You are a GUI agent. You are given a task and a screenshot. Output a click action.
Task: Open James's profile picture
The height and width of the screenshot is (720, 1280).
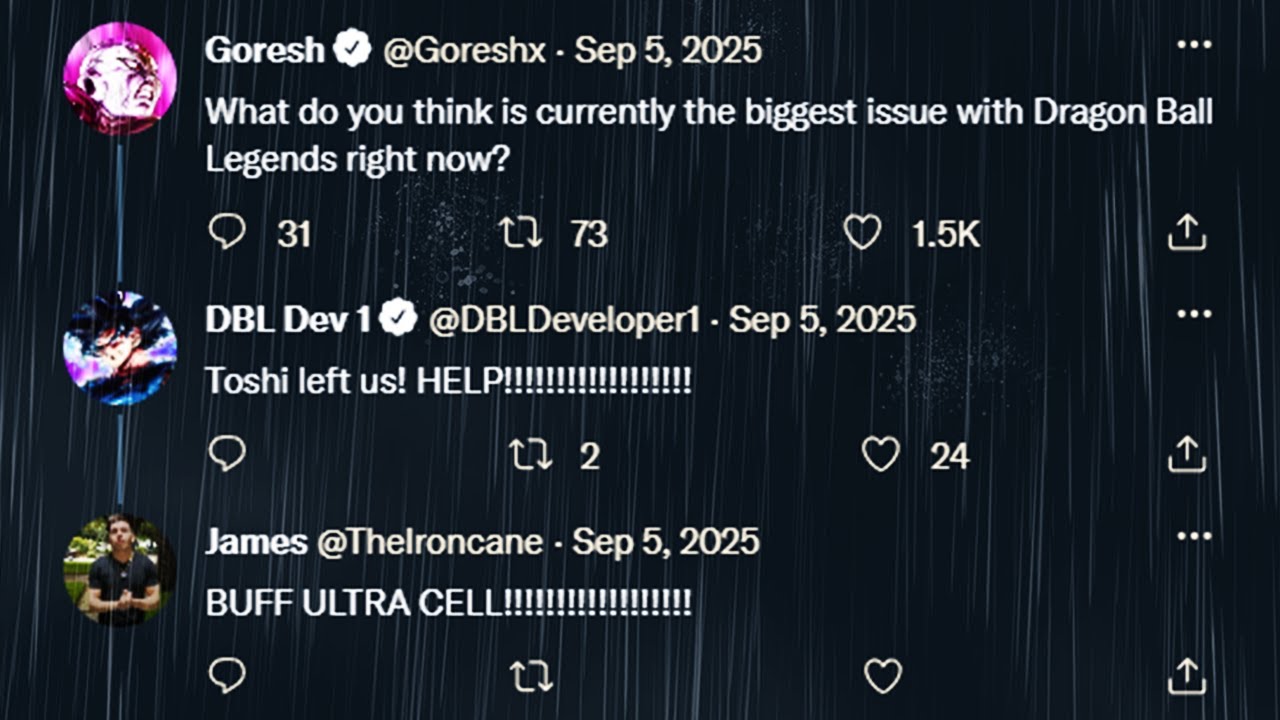(120, 570)
